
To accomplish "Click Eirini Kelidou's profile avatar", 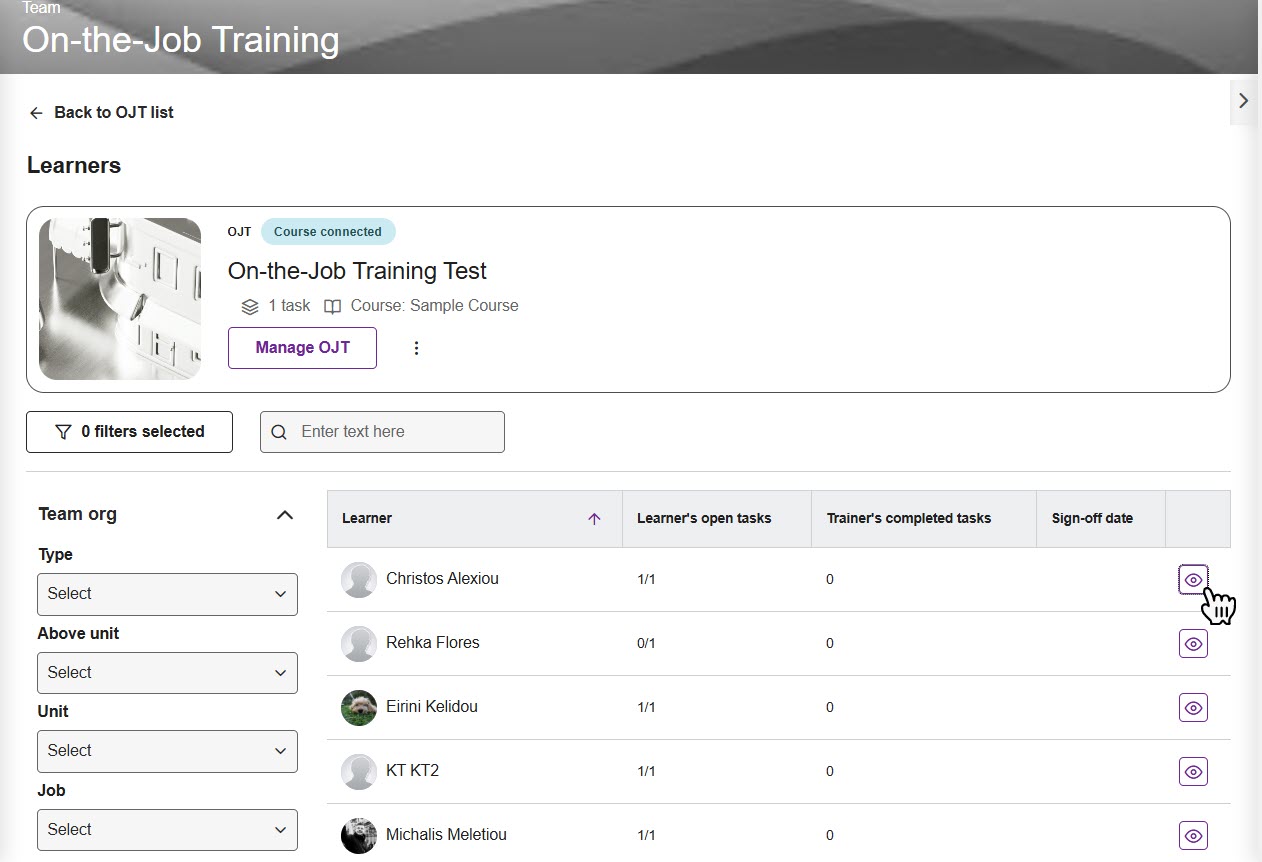I will [x=359, y=708].
